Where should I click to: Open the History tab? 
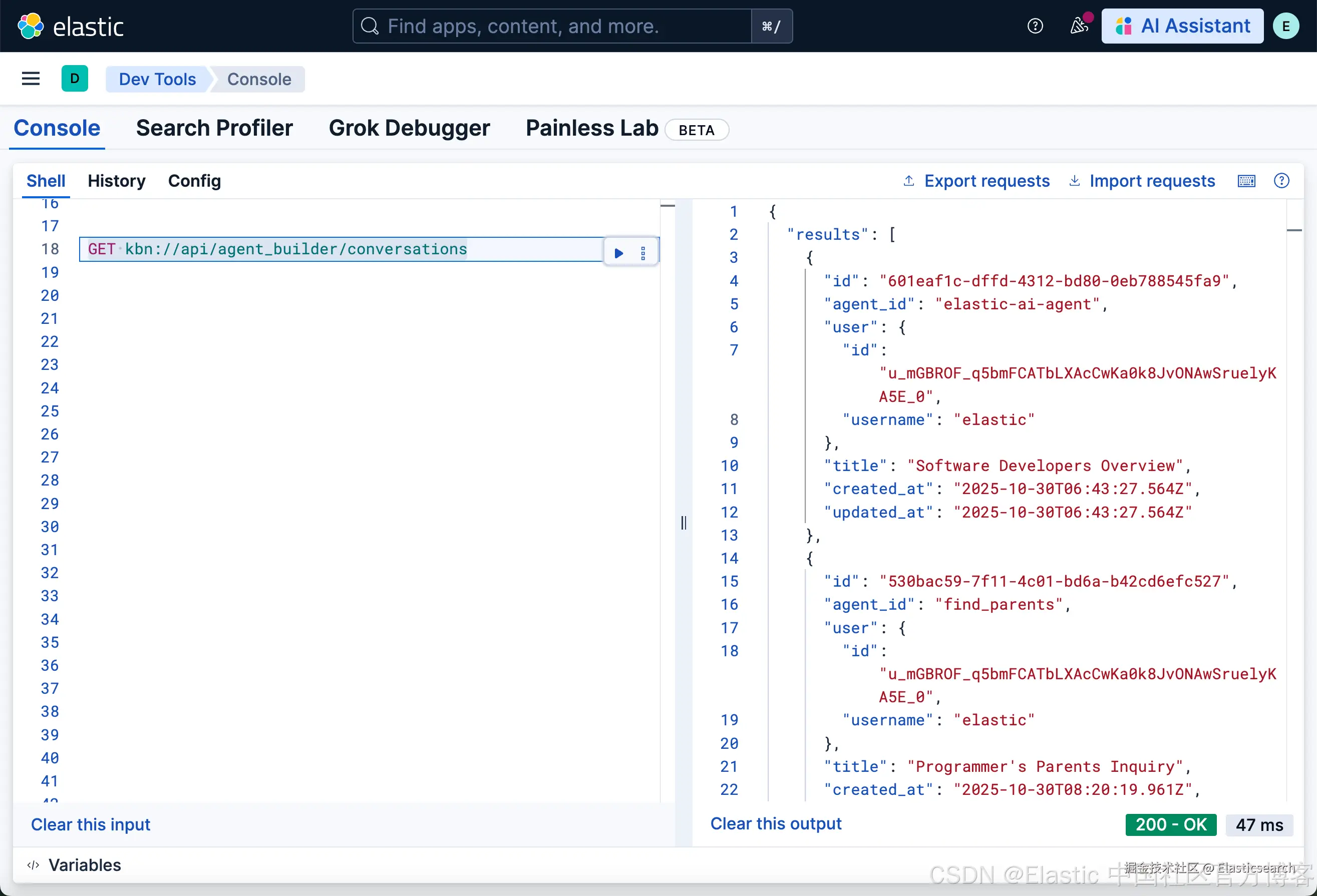116,181
